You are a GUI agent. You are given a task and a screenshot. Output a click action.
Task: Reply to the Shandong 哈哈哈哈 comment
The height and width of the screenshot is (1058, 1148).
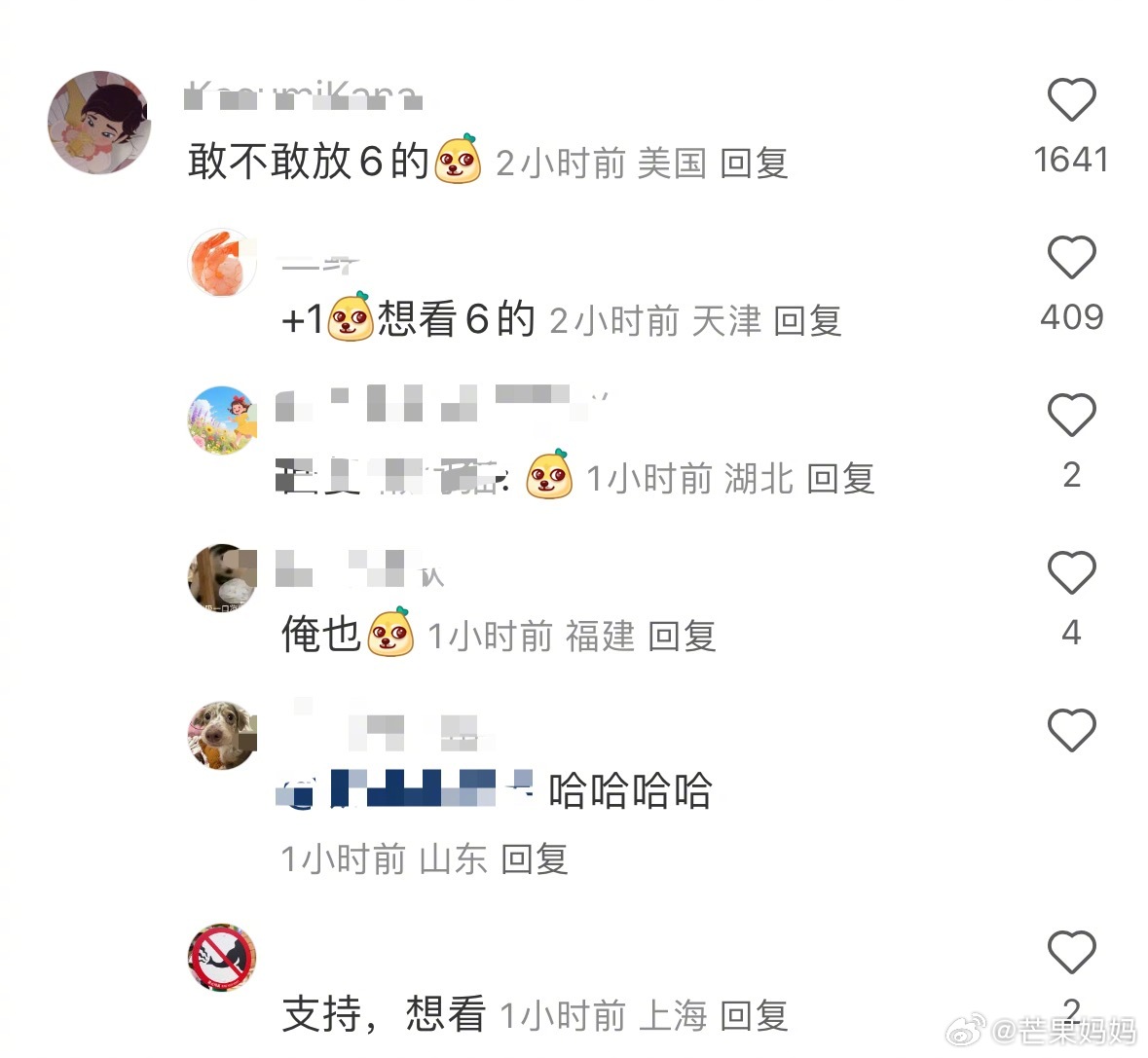click(536, 859)
